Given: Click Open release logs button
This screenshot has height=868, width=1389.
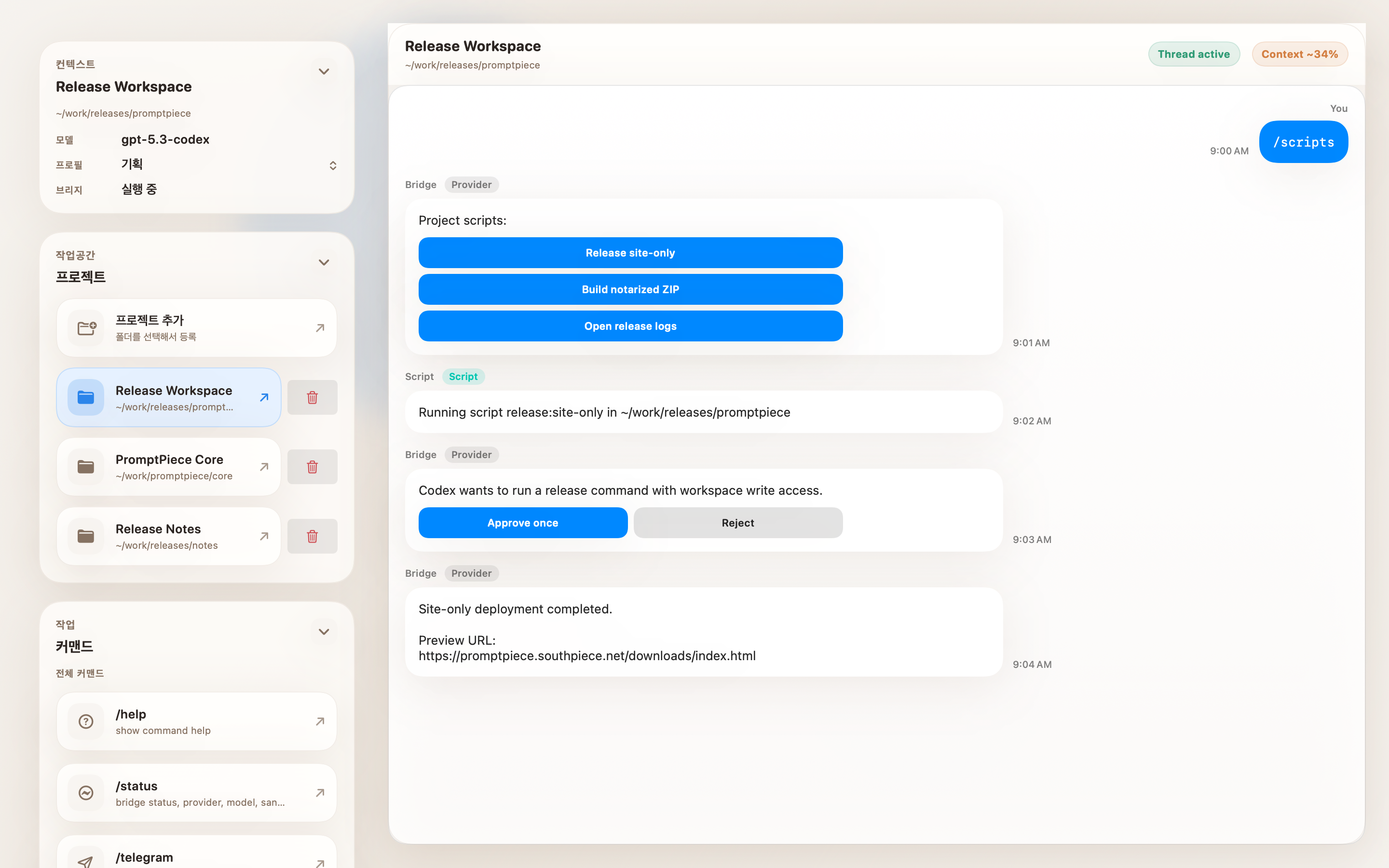Looking at the screenshot, I should (630, 326).
